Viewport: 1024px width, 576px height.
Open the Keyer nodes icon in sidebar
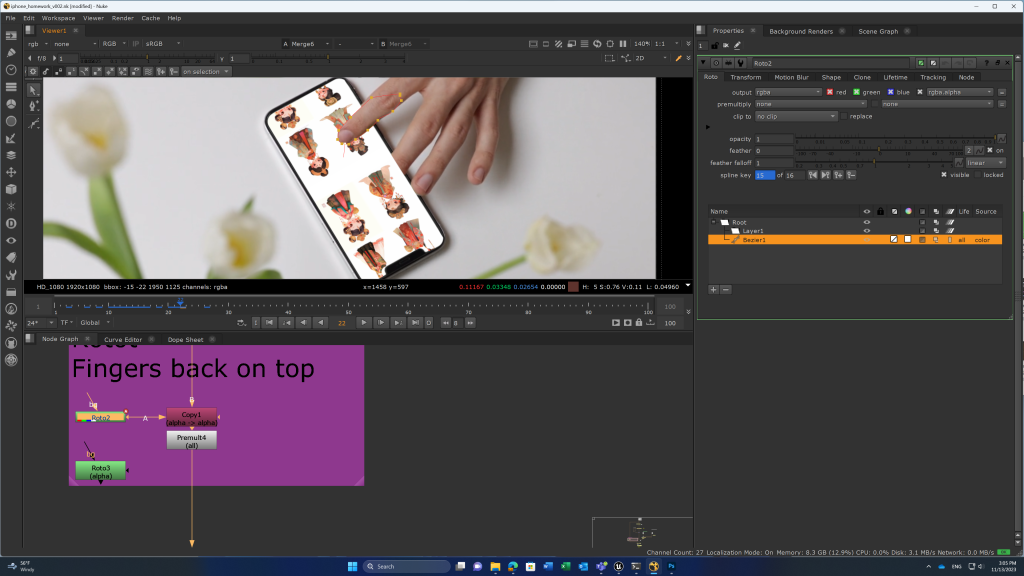[x=11, y=138]
